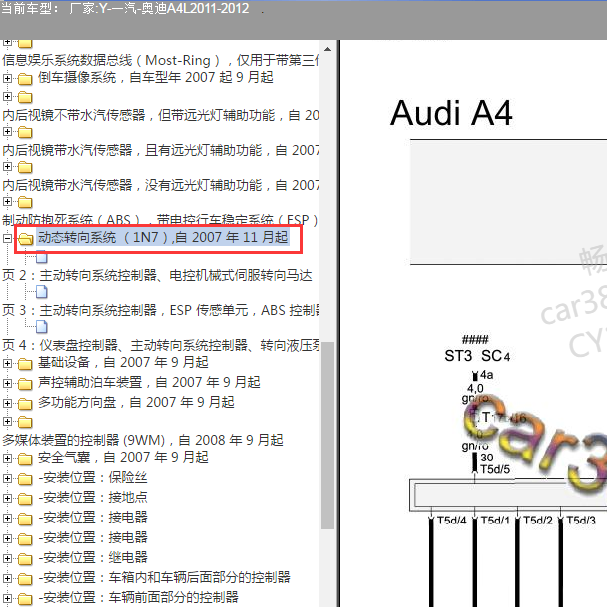Expand the -安装位置：保险丝 node

tap(7, 478)
